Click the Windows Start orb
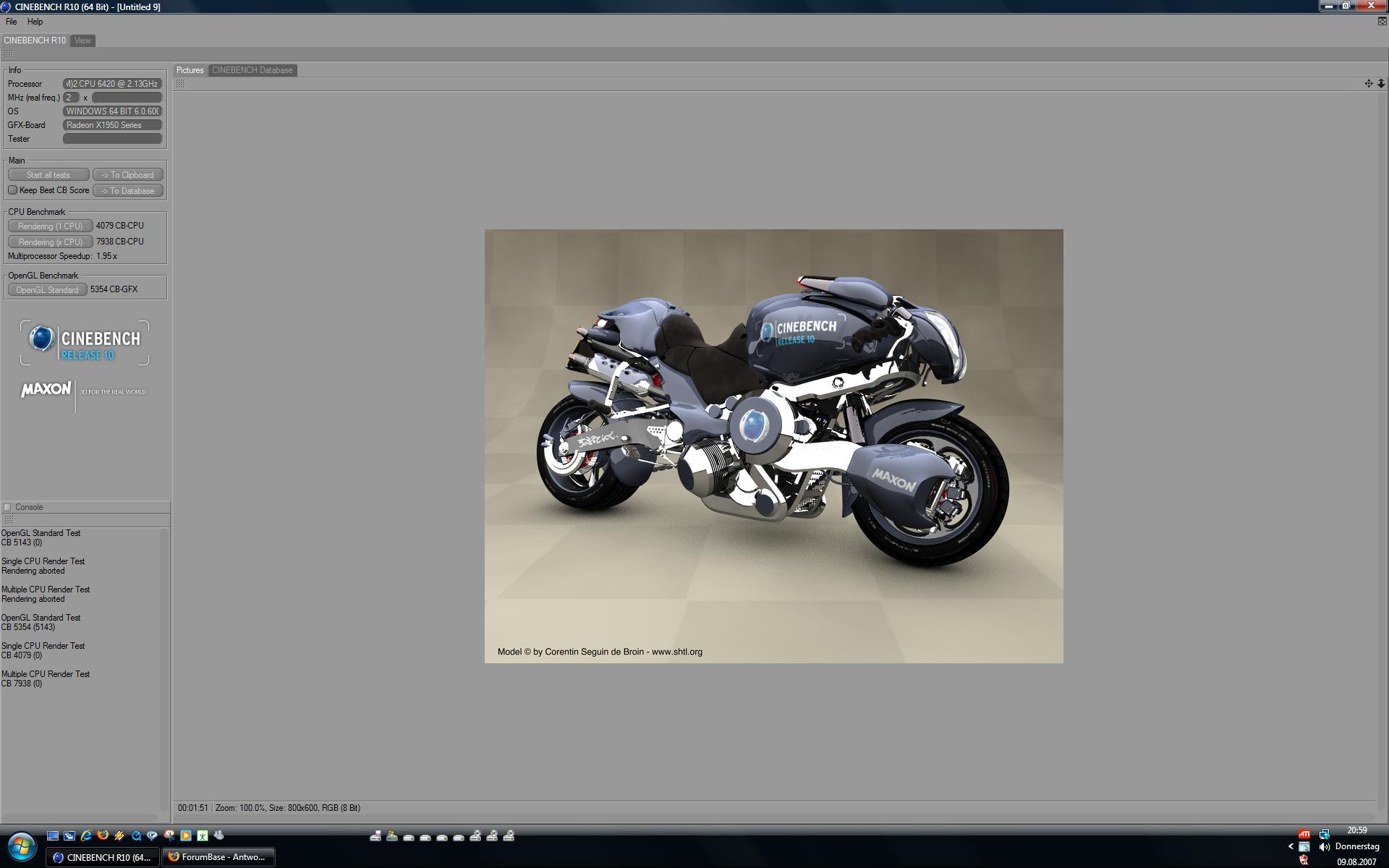Viewport: 1389px width, 868px height. coord(22,846)
